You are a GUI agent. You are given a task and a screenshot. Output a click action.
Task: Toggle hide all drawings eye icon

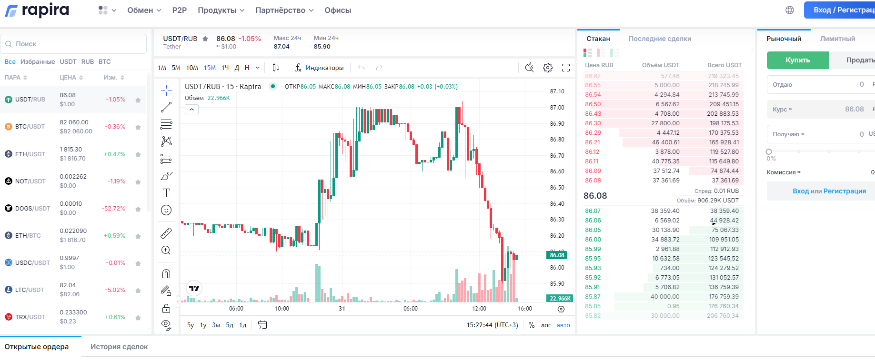[x=166, y=325]
